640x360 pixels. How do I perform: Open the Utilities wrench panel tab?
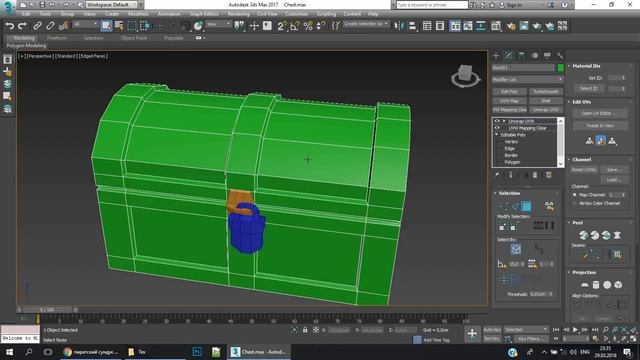point(560,55)
